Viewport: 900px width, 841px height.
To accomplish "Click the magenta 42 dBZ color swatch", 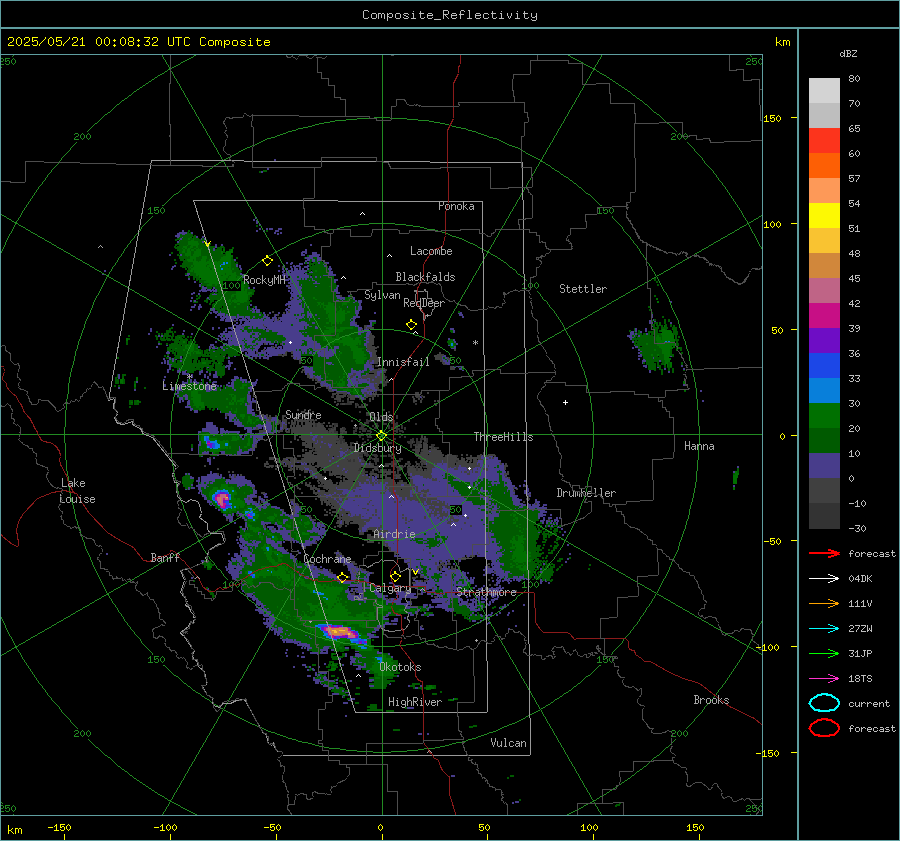I will (824, 315).
